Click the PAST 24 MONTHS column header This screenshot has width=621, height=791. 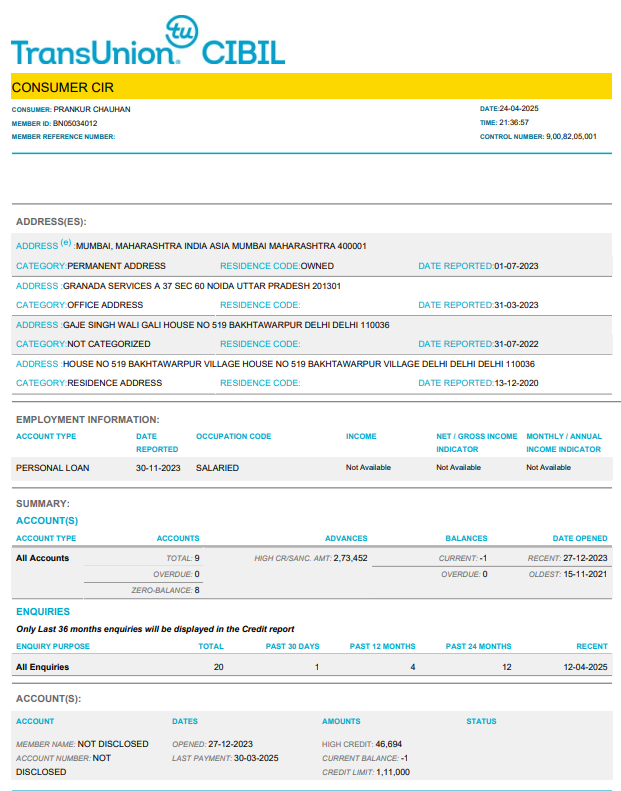[x=480, y=646]
